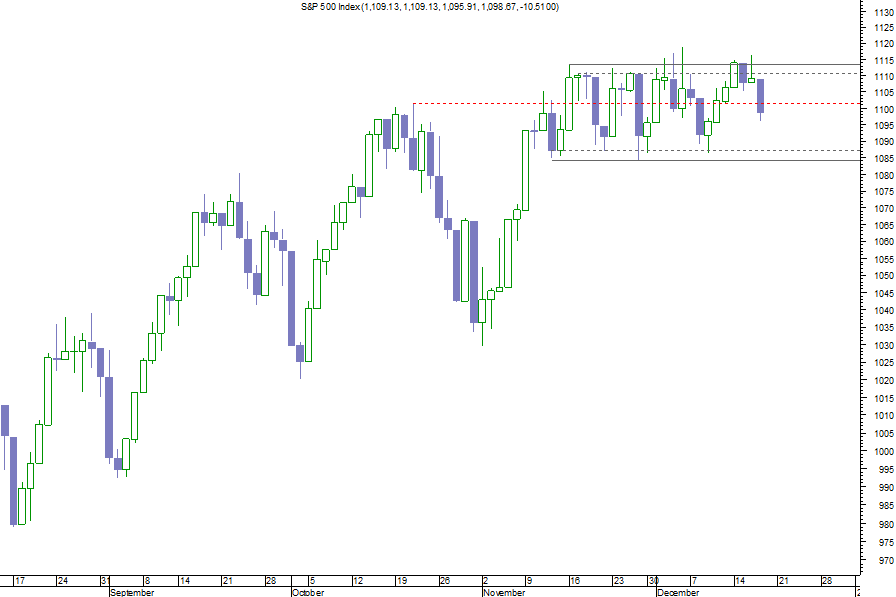
Task: Click the 970 price axis label
Action: click(886, 560)
